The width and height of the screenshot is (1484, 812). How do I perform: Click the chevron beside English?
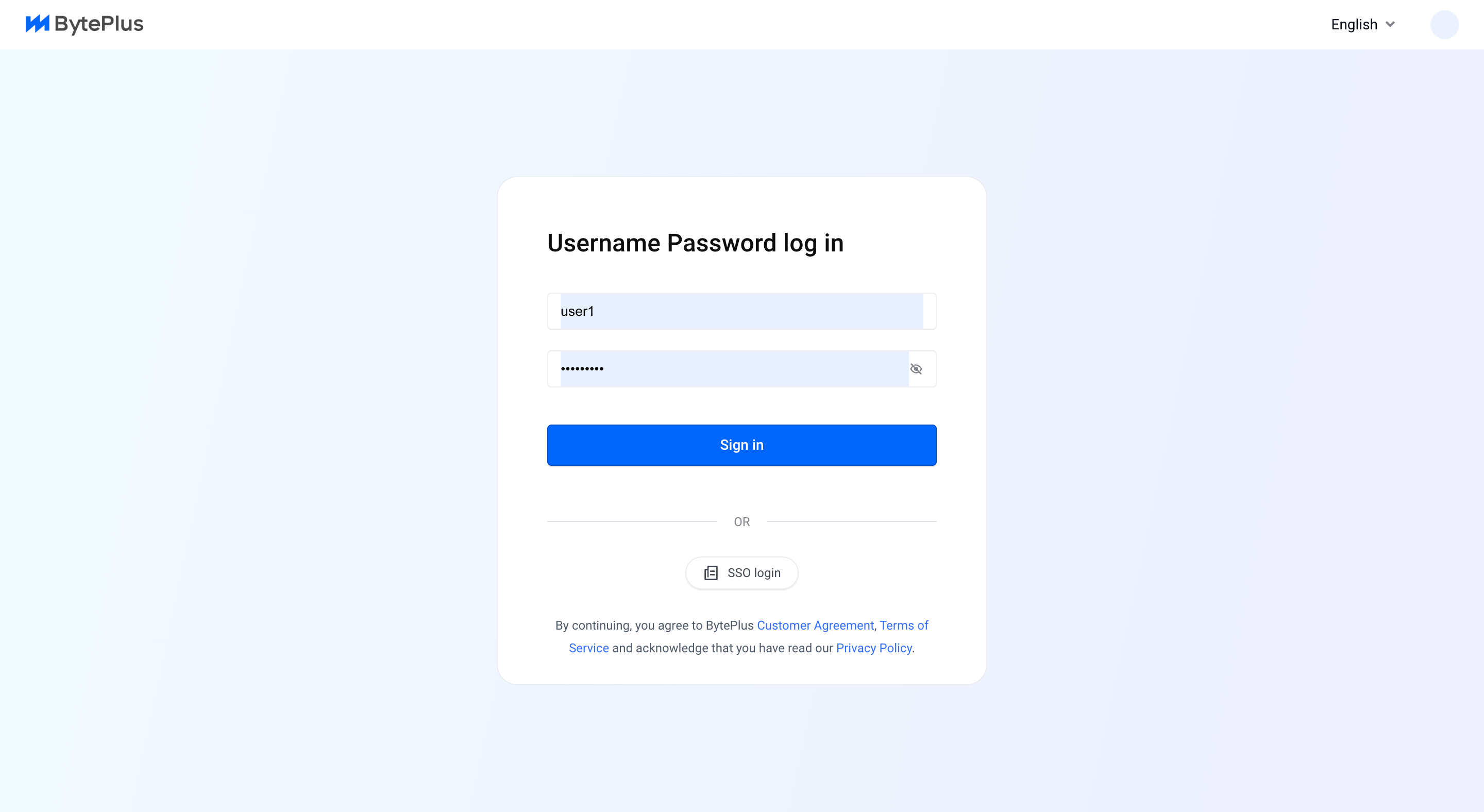coord(1390,24)
